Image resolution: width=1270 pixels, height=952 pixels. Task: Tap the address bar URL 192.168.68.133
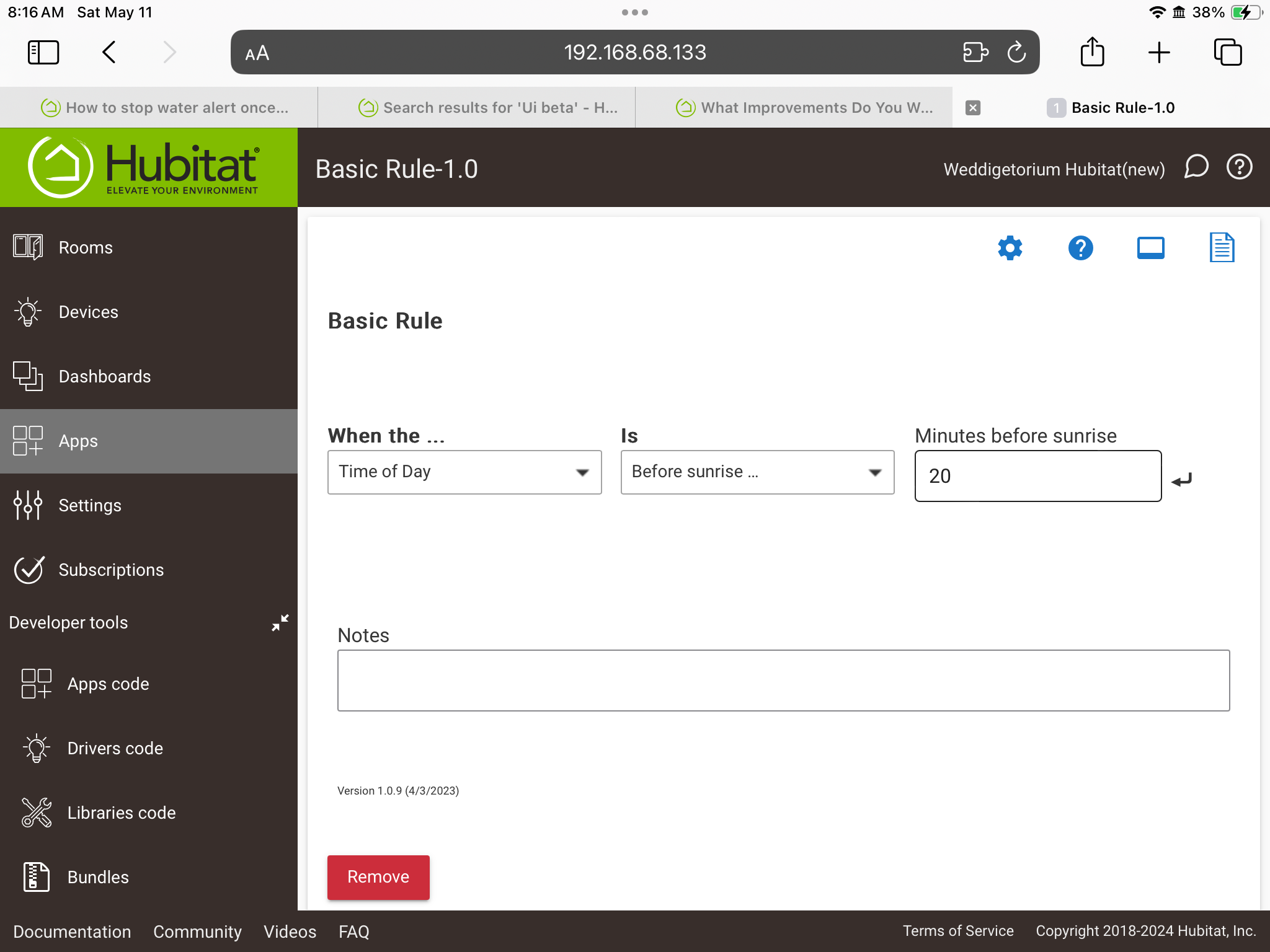(x=635, y=53)
